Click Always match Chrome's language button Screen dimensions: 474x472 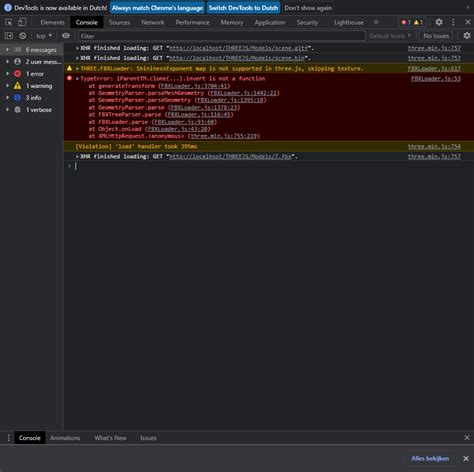[157, 8]
